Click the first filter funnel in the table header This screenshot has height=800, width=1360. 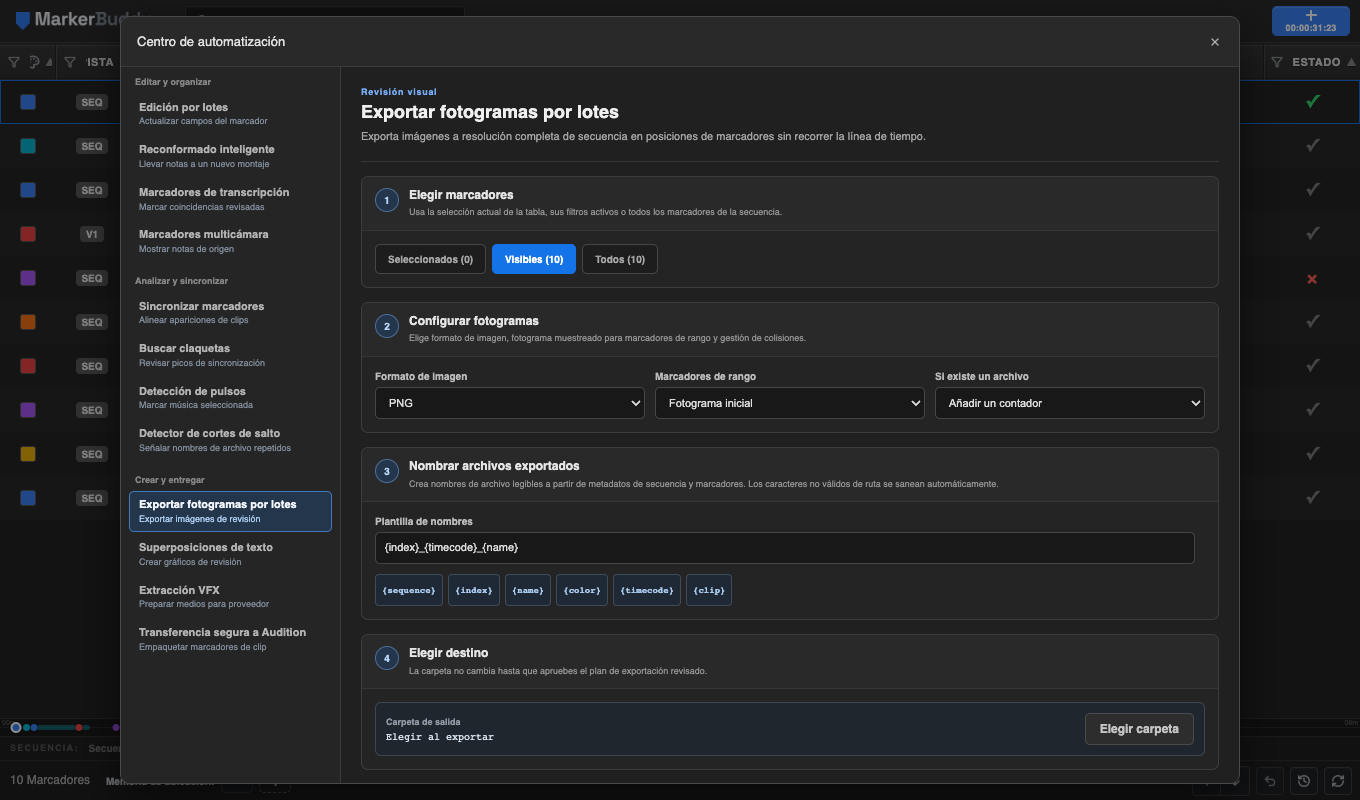pos(14,62)
